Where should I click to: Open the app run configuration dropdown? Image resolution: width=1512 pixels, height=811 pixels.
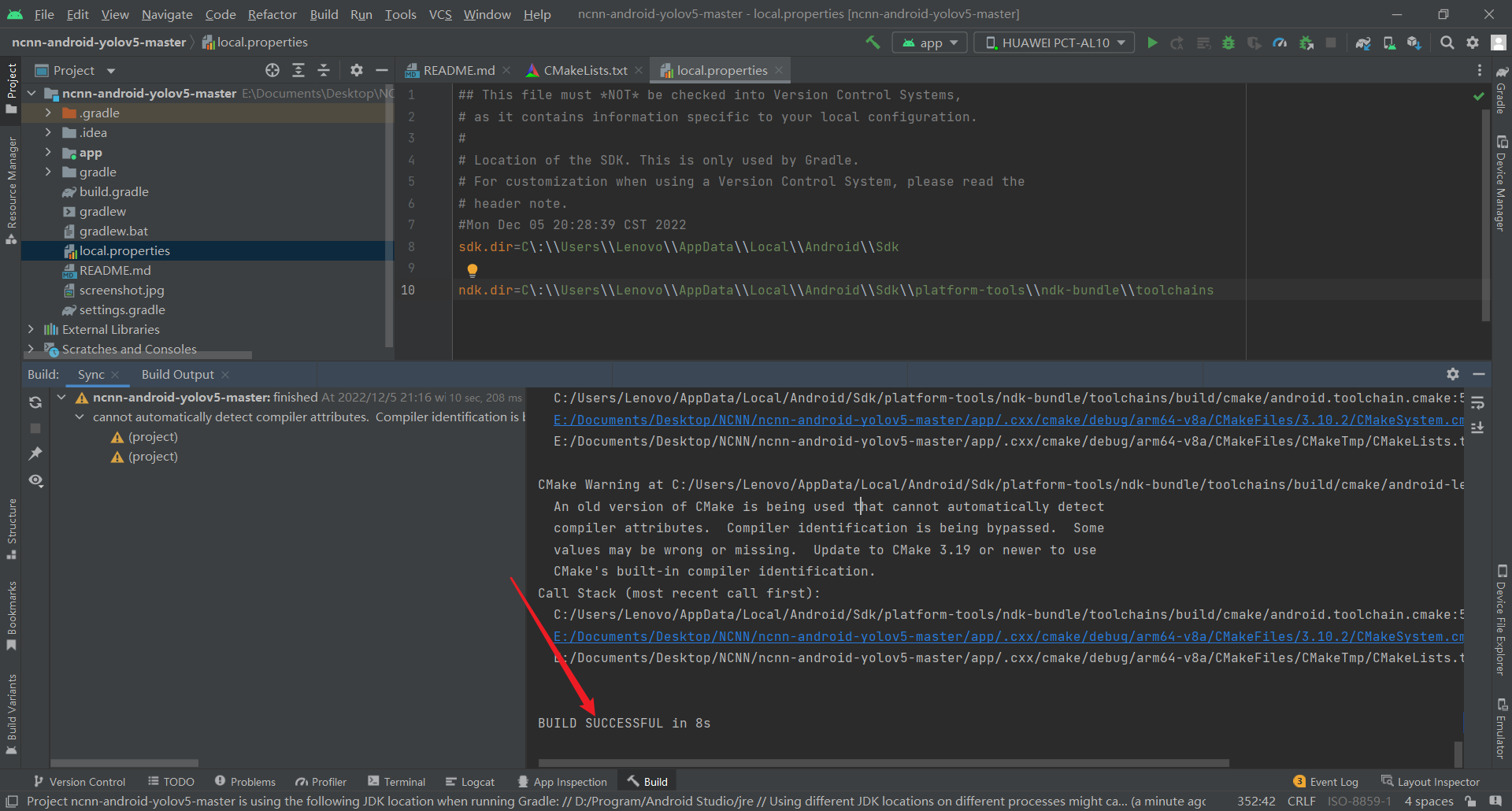(x=929, y=42)
